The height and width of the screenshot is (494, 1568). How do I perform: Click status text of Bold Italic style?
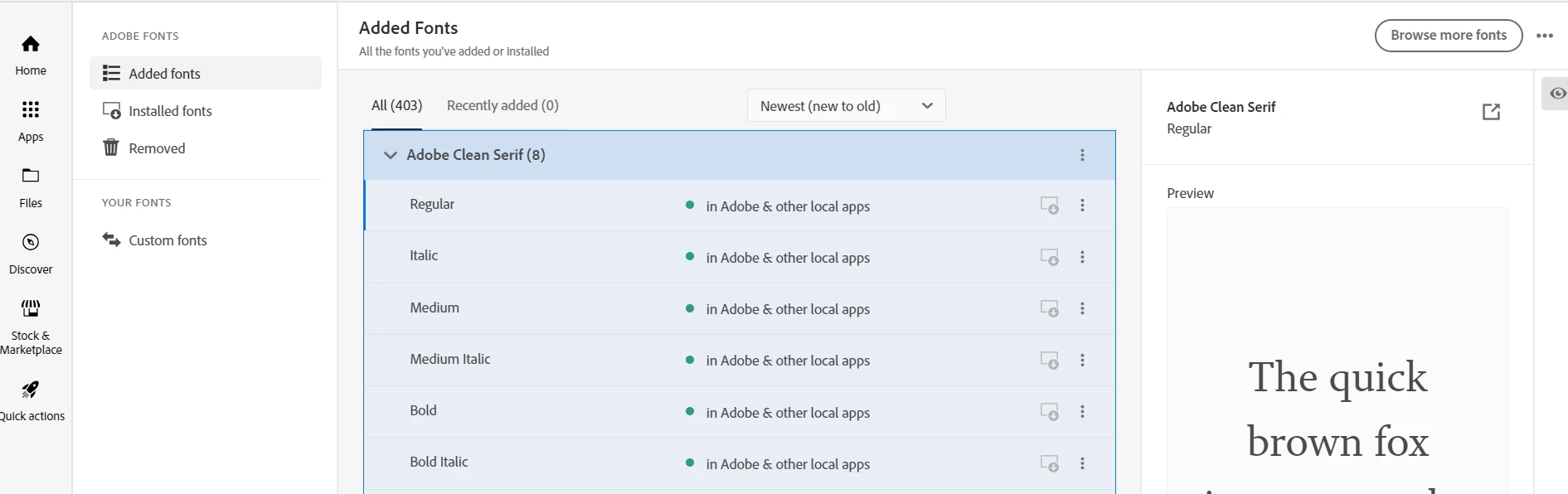click(788, 464)
